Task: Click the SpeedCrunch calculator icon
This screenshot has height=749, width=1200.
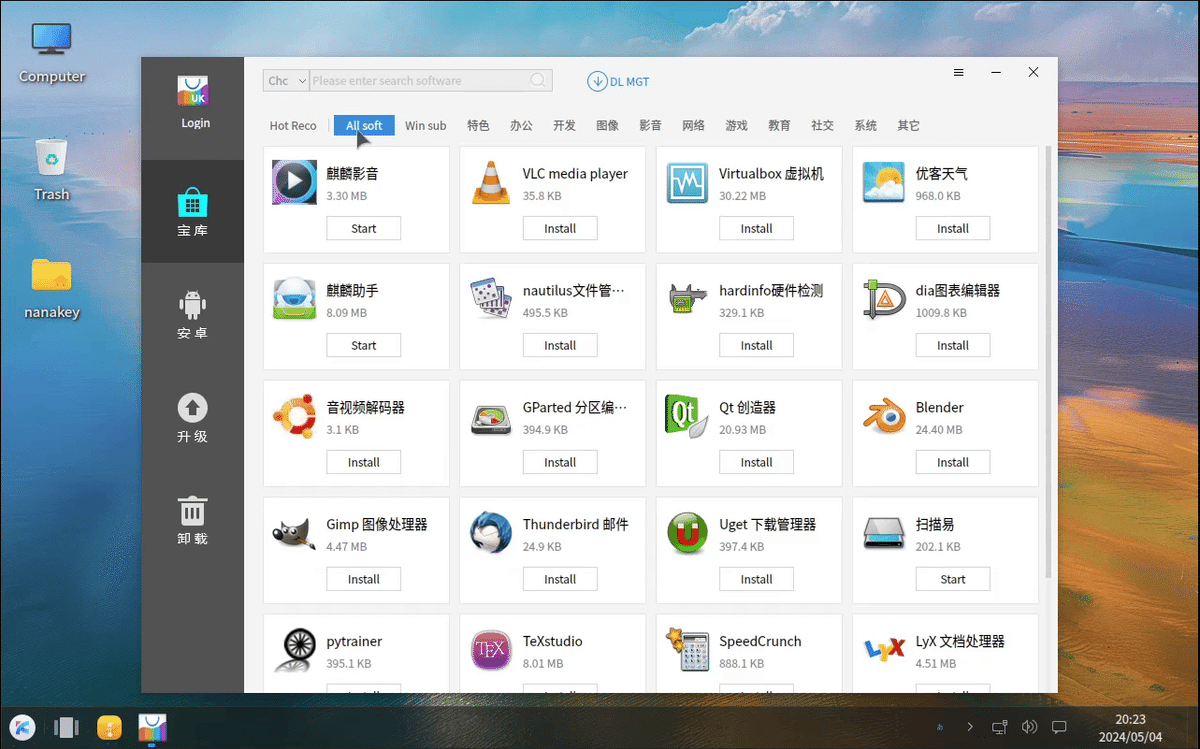Action: point(687,650)
